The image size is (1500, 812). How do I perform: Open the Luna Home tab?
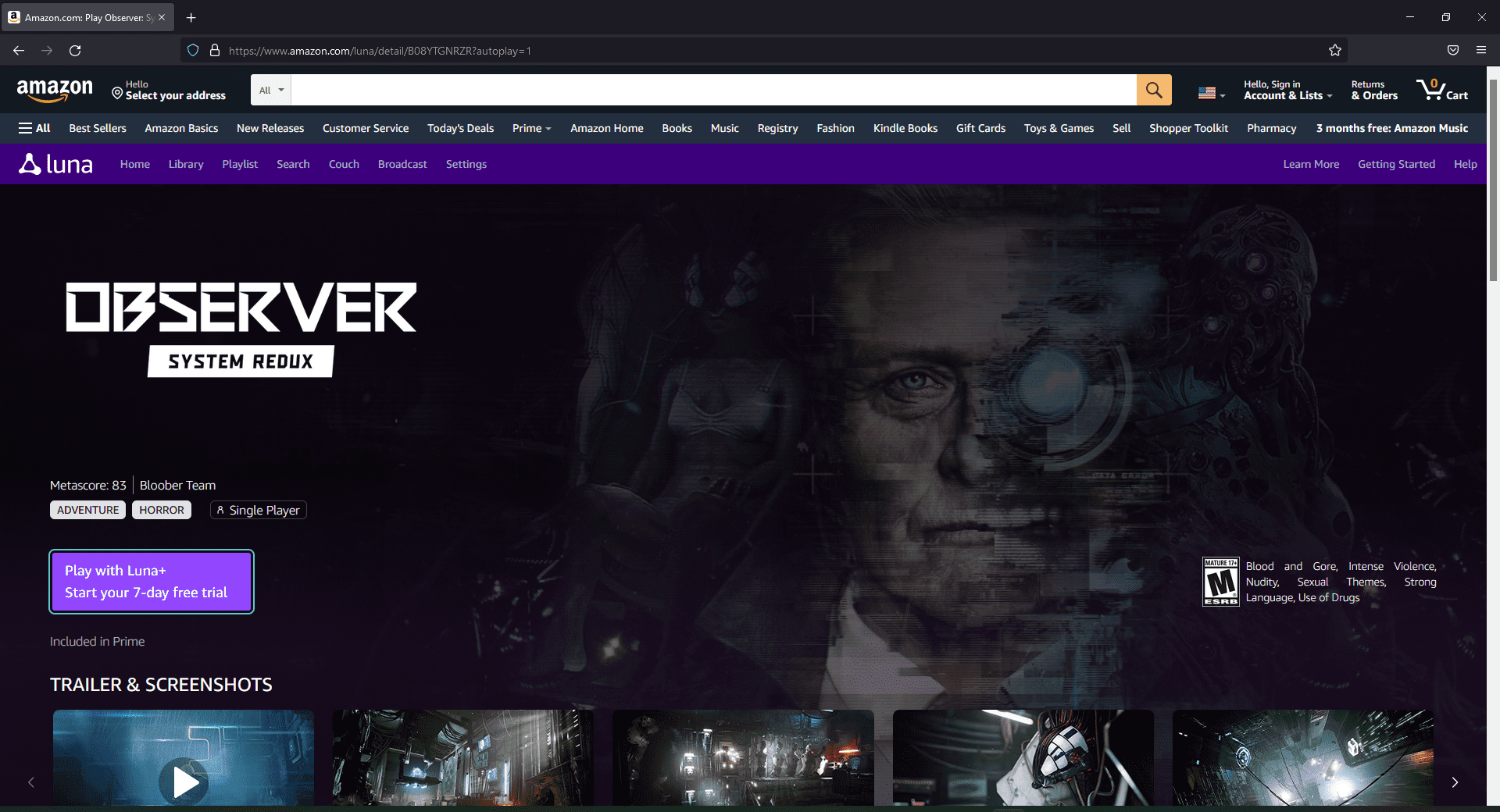pos(135,164)
